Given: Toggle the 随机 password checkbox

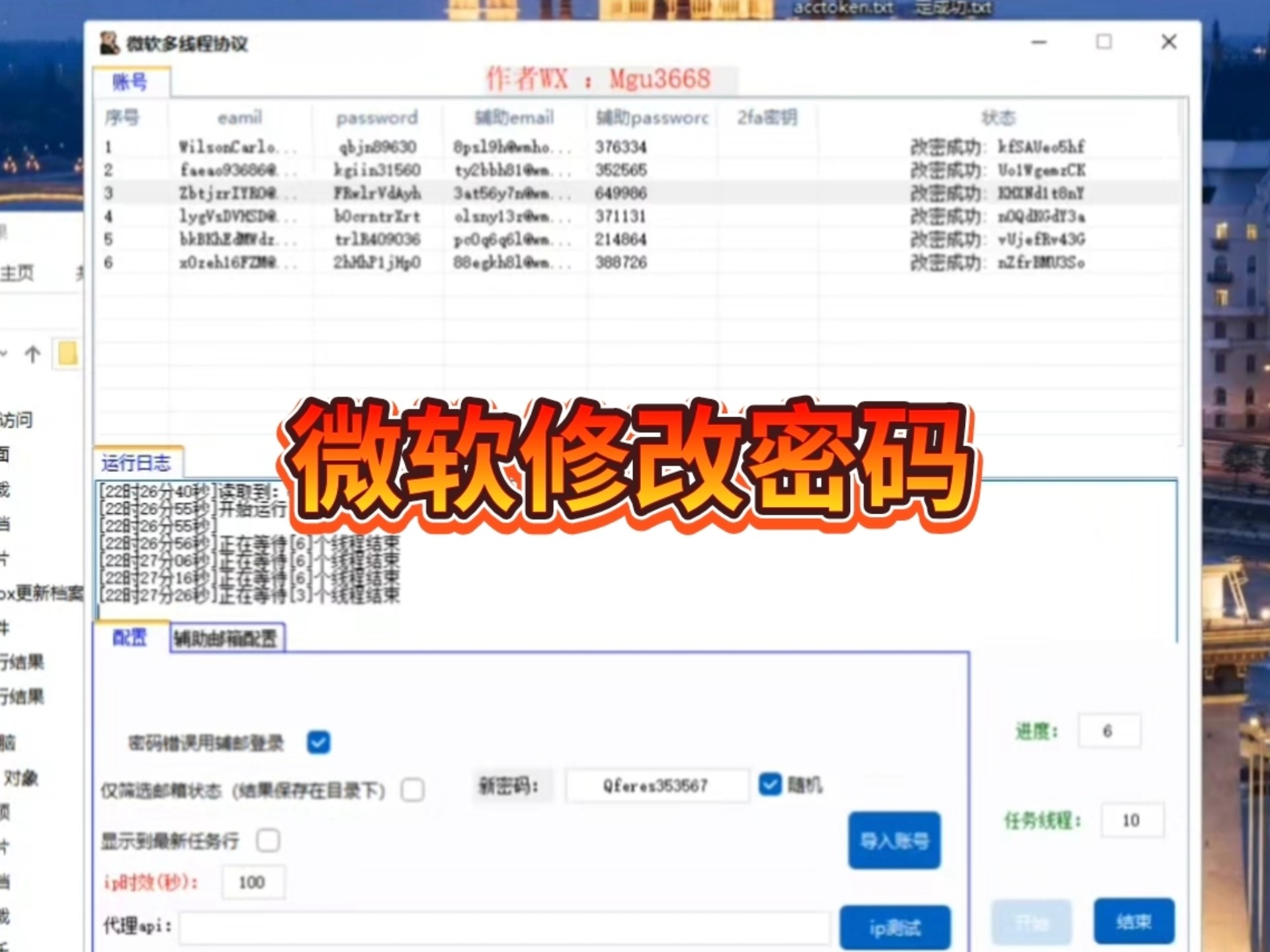Looking at the screenshot, I should [770, 784].
